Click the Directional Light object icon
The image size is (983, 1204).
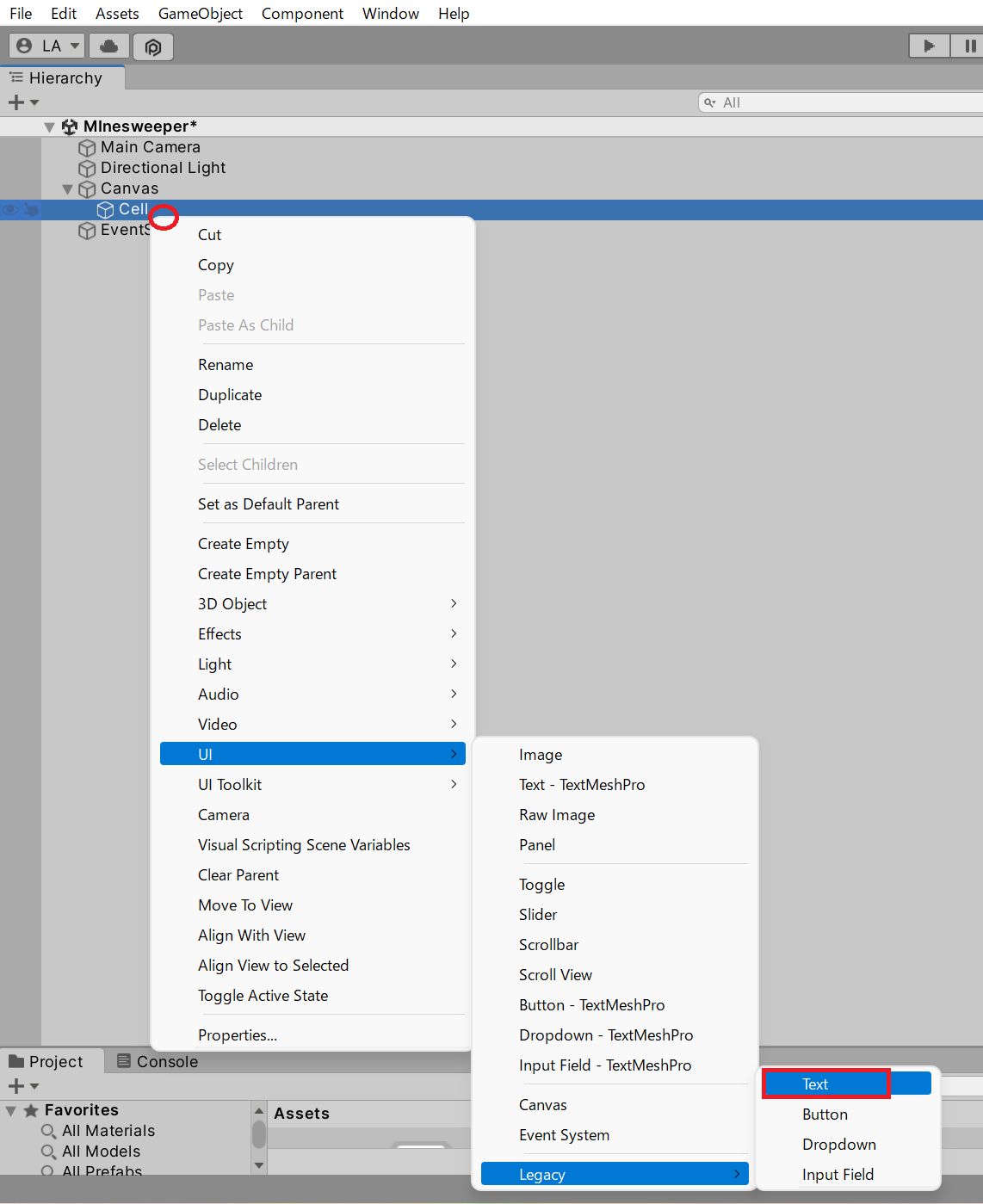(87, 169)
